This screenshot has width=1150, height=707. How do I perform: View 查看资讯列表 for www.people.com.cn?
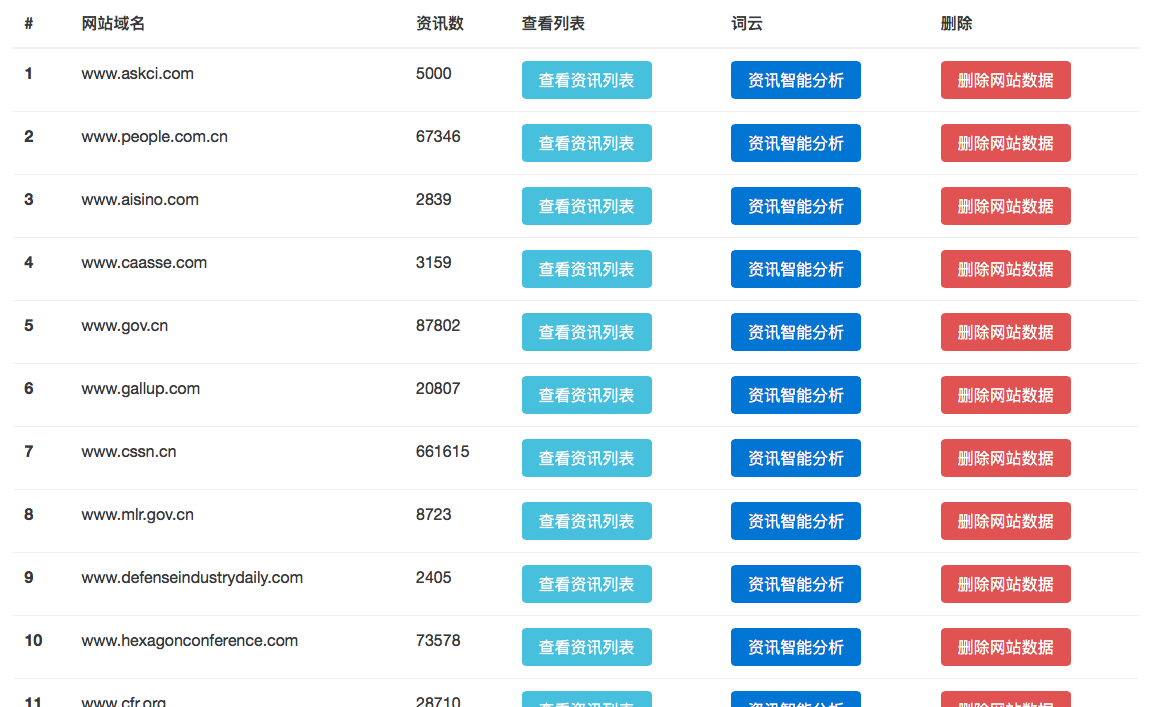coord(587,143)
